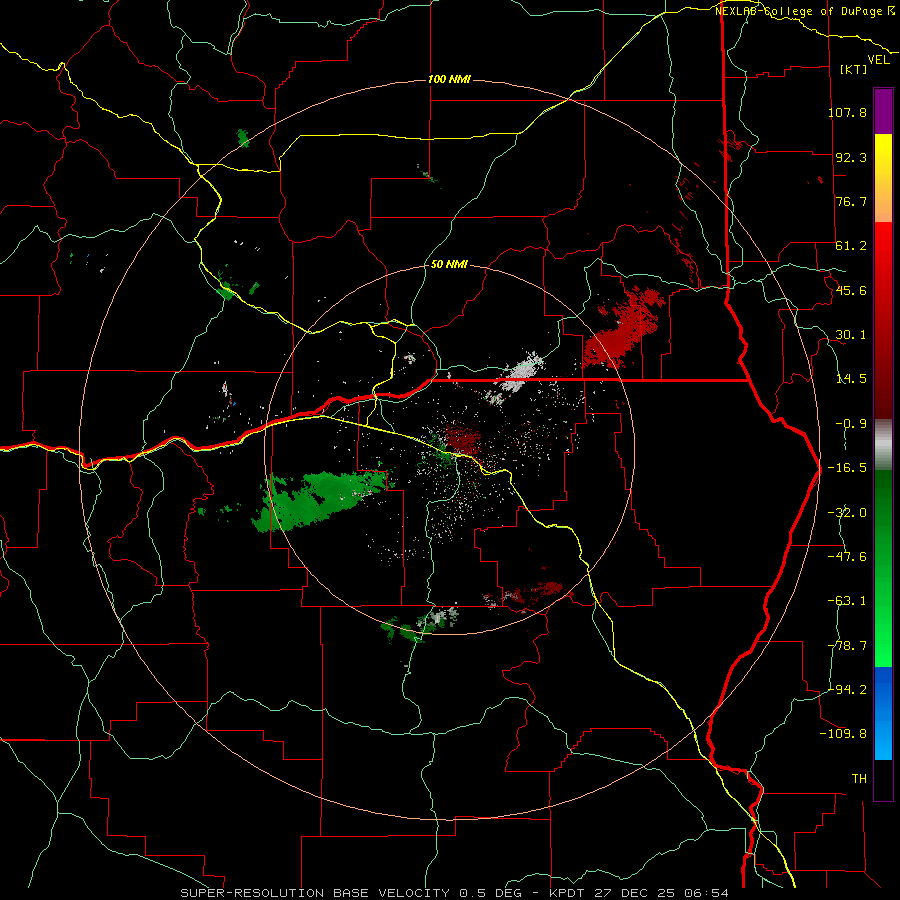Pick the purple segment of velocity color bar

[883, 111]
